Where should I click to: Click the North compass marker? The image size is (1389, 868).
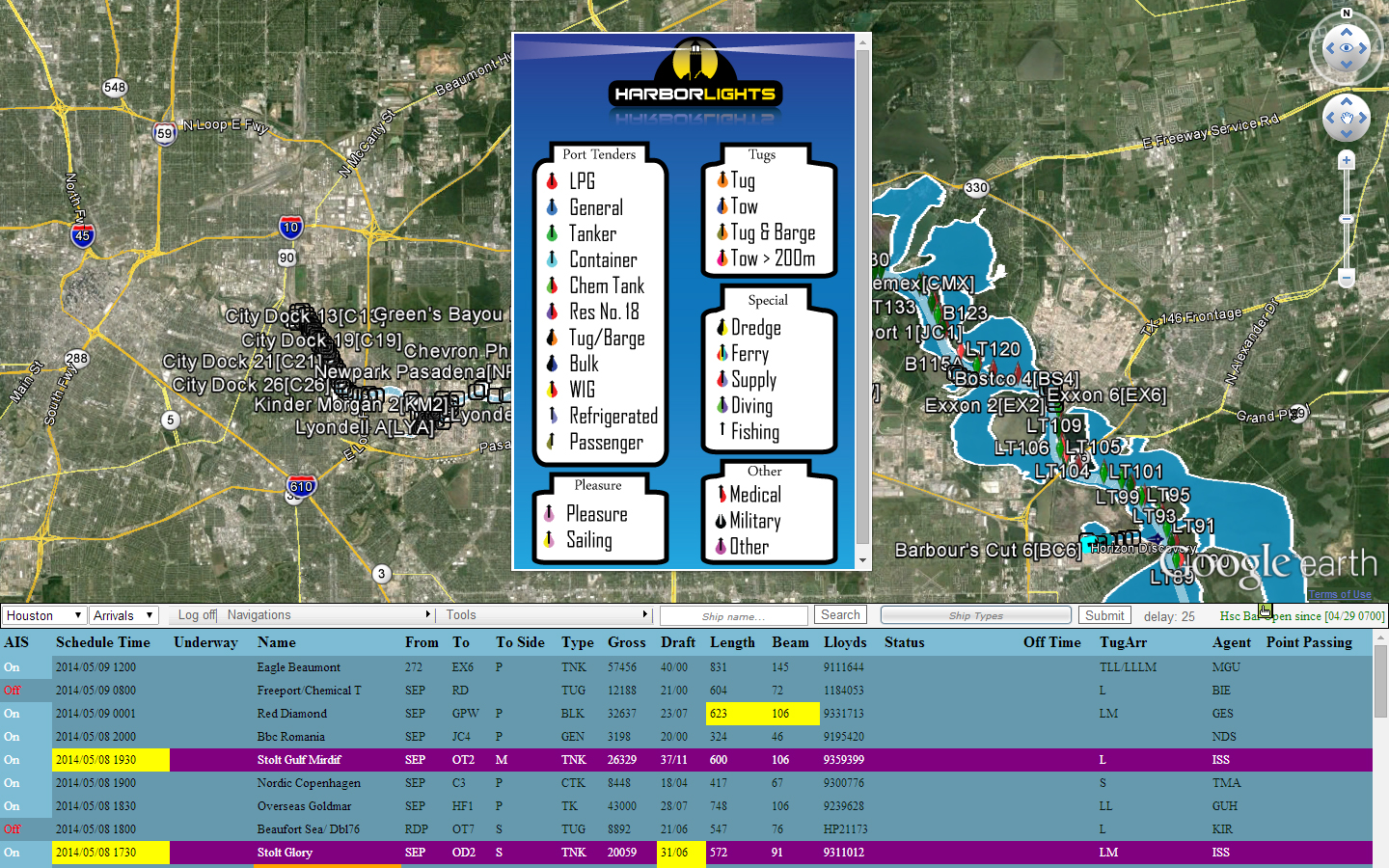[1347, 14]
